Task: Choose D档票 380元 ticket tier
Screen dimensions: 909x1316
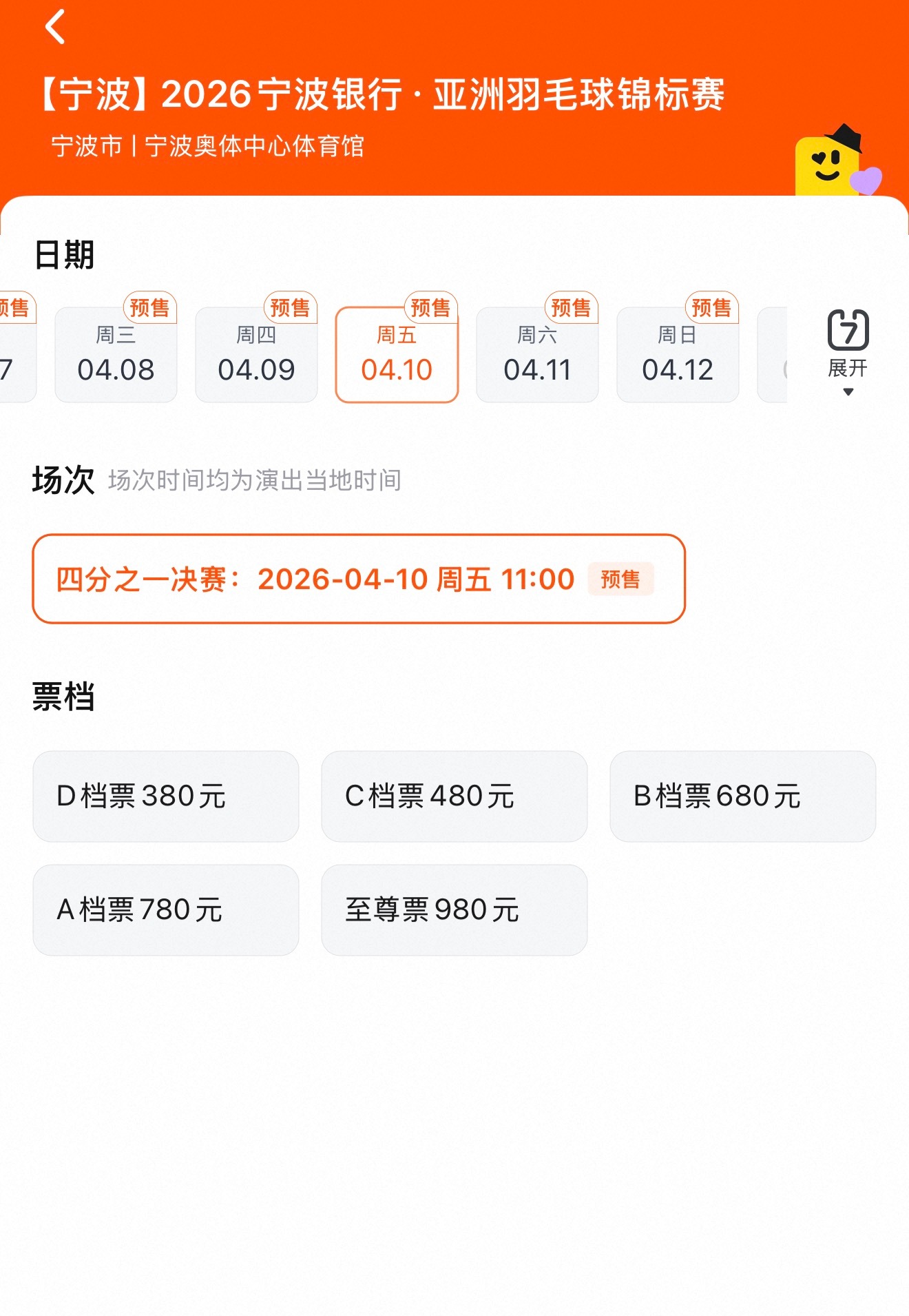Action: tap(166, 796)
